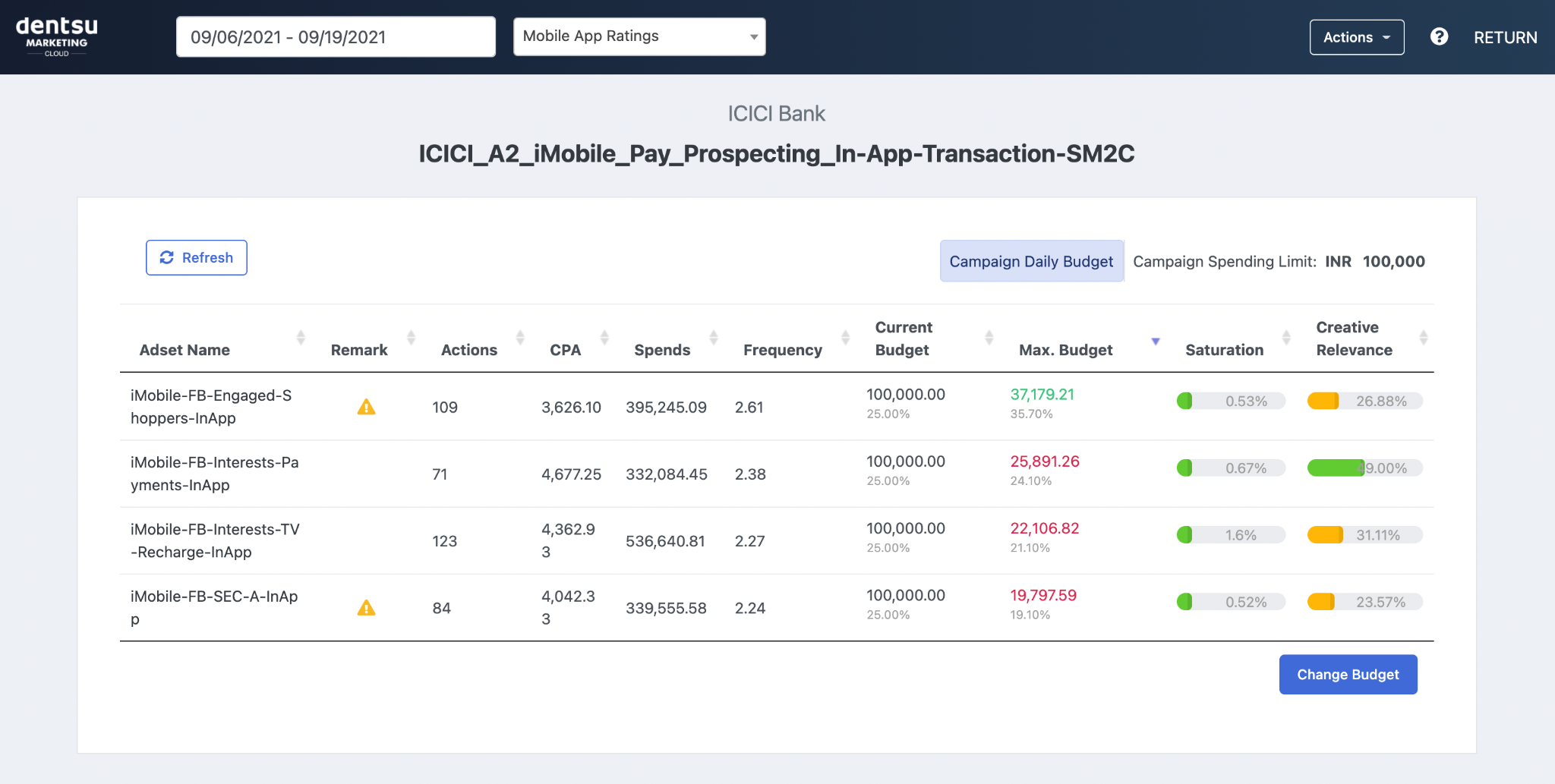Click the Max. Budget value 22,106.82
This screenshot has height=784, width=1555.
click(x=1044, y=528)
